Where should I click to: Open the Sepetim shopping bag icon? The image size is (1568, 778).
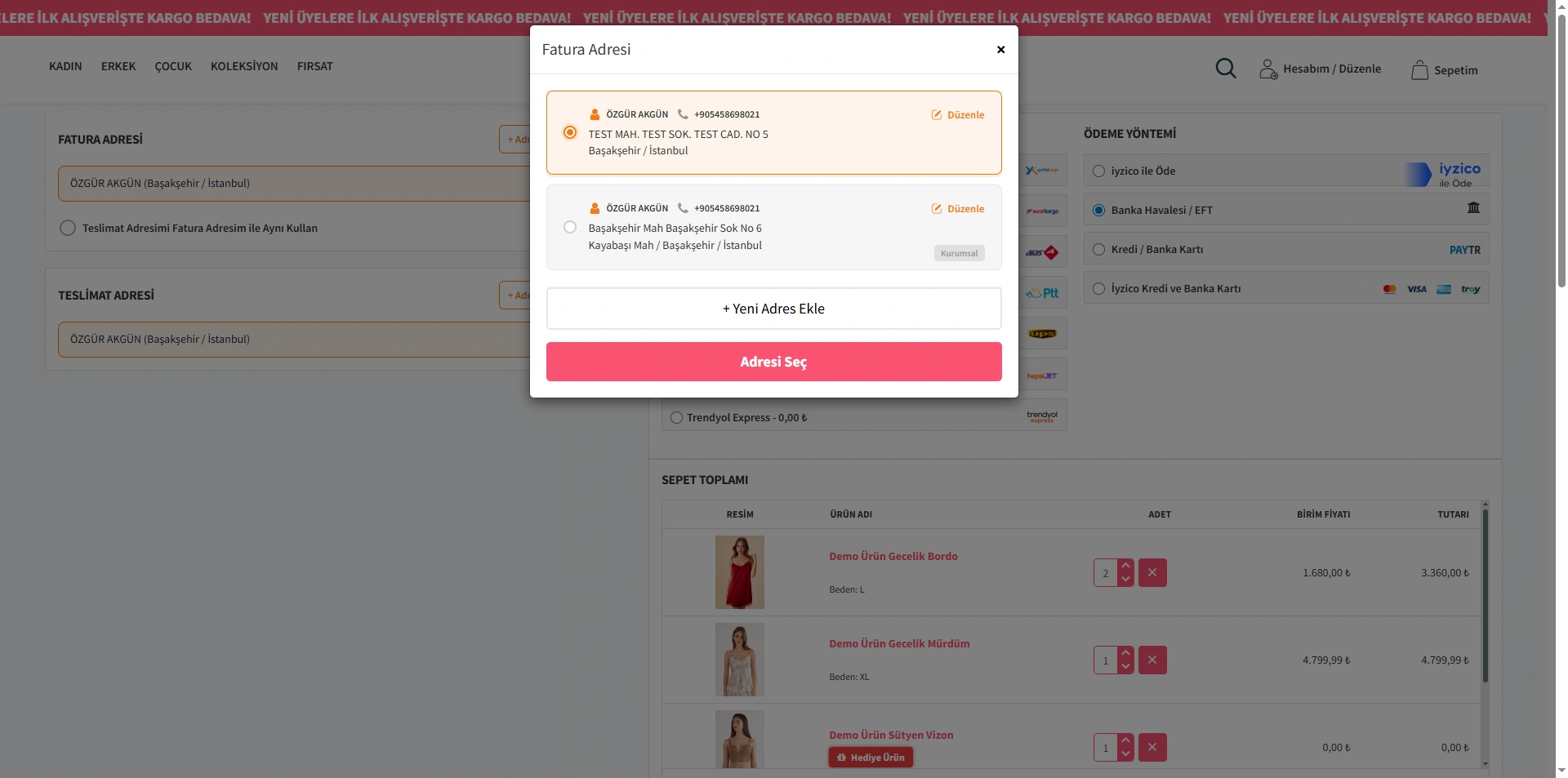[x=1419, y=70]
